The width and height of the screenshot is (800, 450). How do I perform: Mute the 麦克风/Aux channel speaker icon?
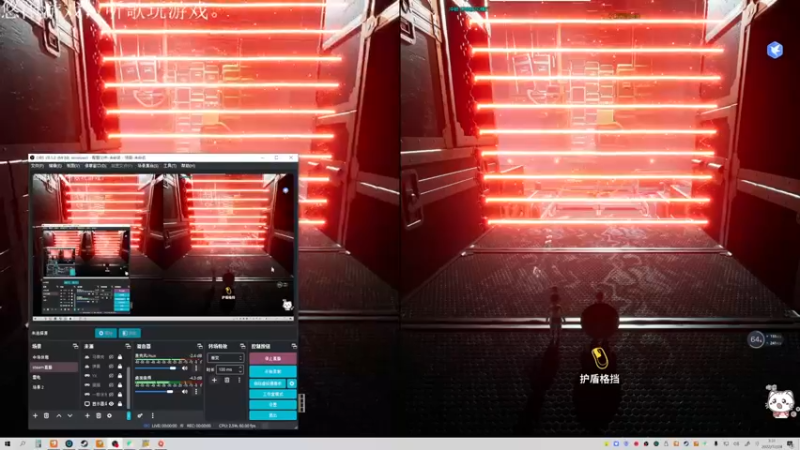pyautogui.click(x=185, y=368)
